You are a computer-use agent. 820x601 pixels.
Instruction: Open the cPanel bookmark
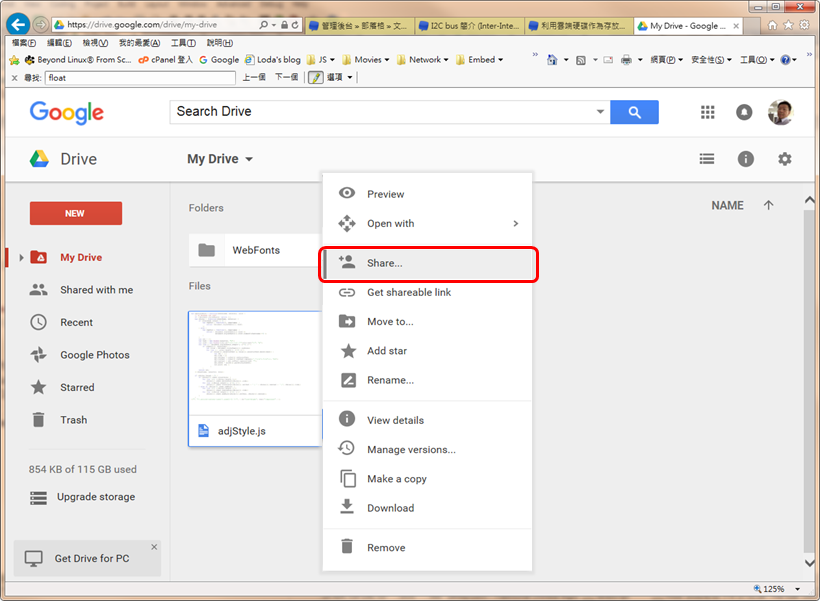(x=165, y=60)
